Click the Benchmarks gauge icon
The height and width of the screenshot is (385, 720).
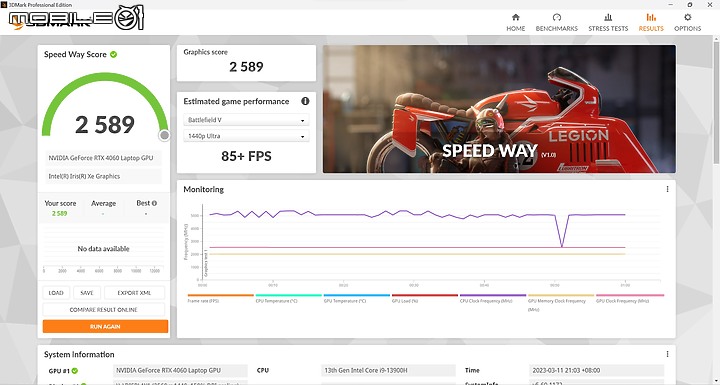(557, 17)
